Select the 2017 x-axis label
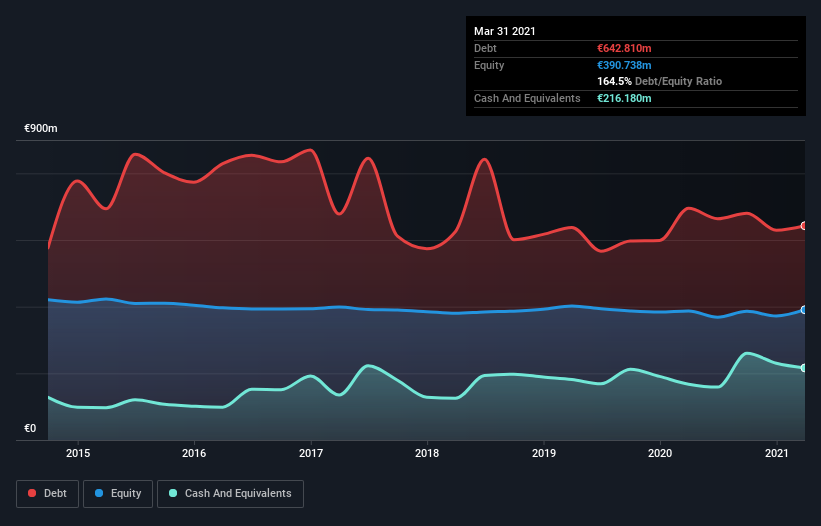821x526 pixels. (311, 453)
